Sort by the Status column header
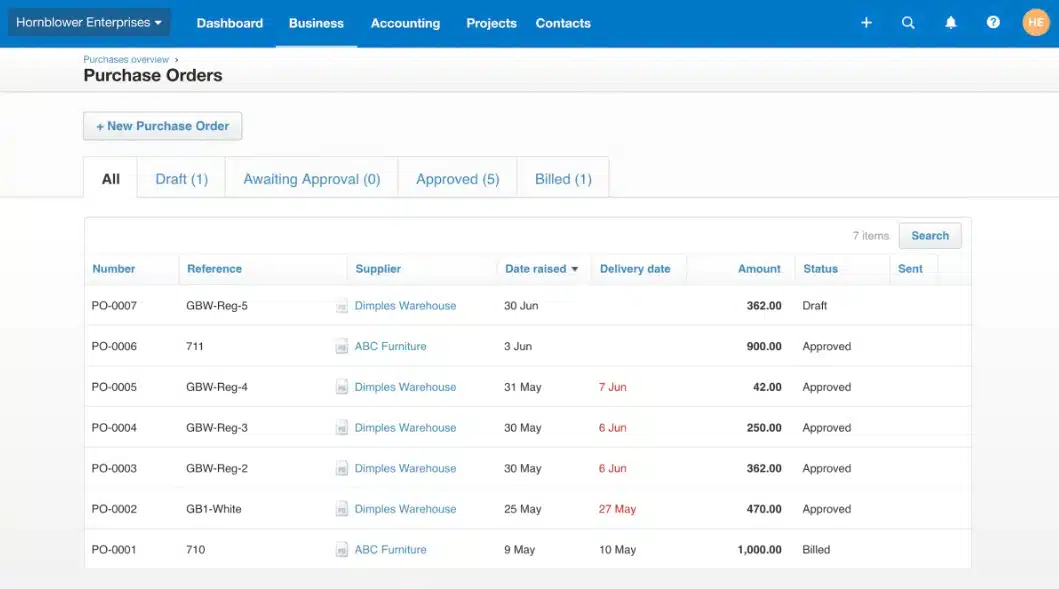Screen dimensions: 1059x589 tap(821, 269)
